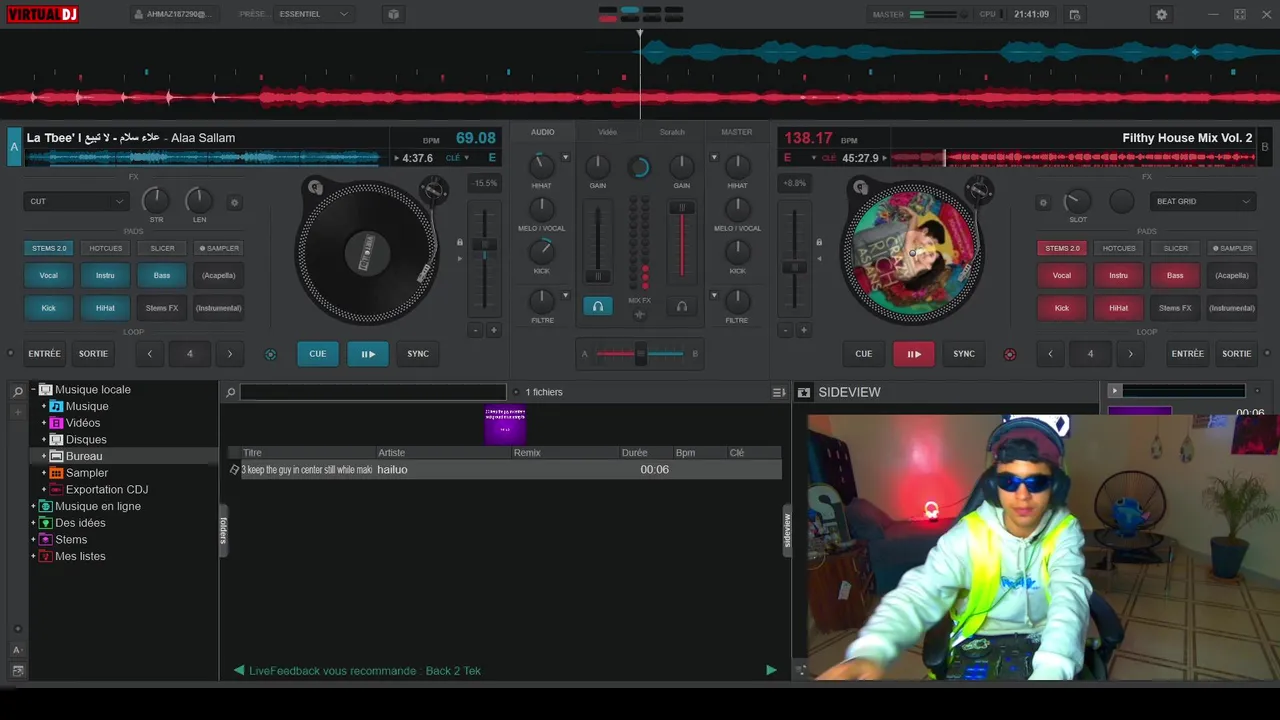Click the left deck SYNC button
The width and height of the screenshot is (1280, 720).
418,354
